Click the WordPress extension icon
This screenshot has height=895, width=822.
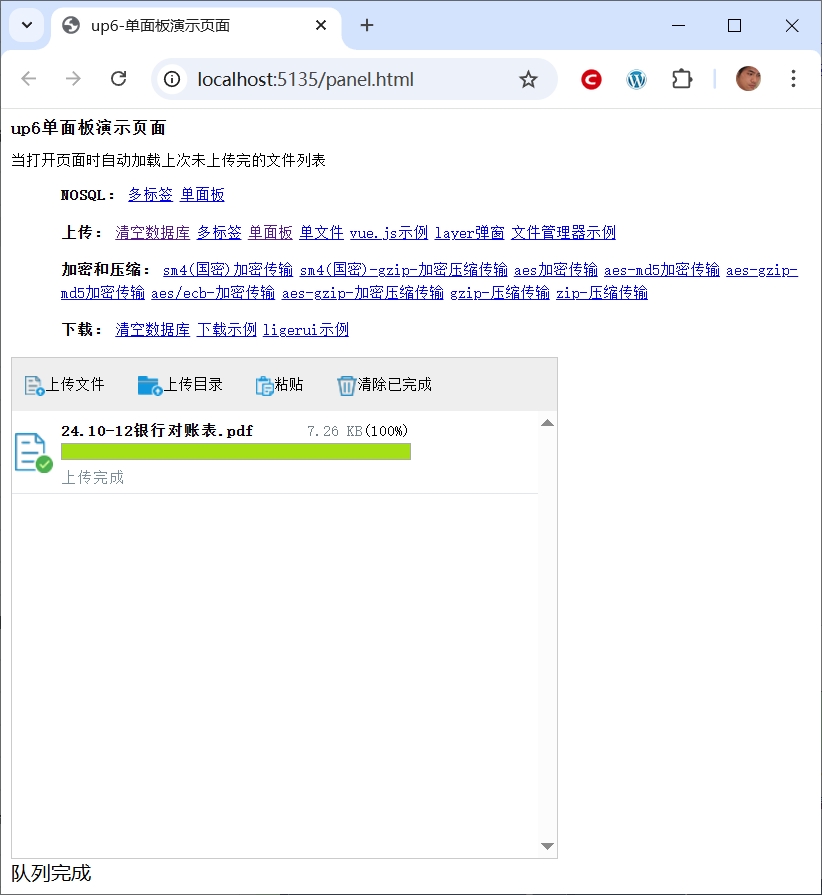pos(636,79)
